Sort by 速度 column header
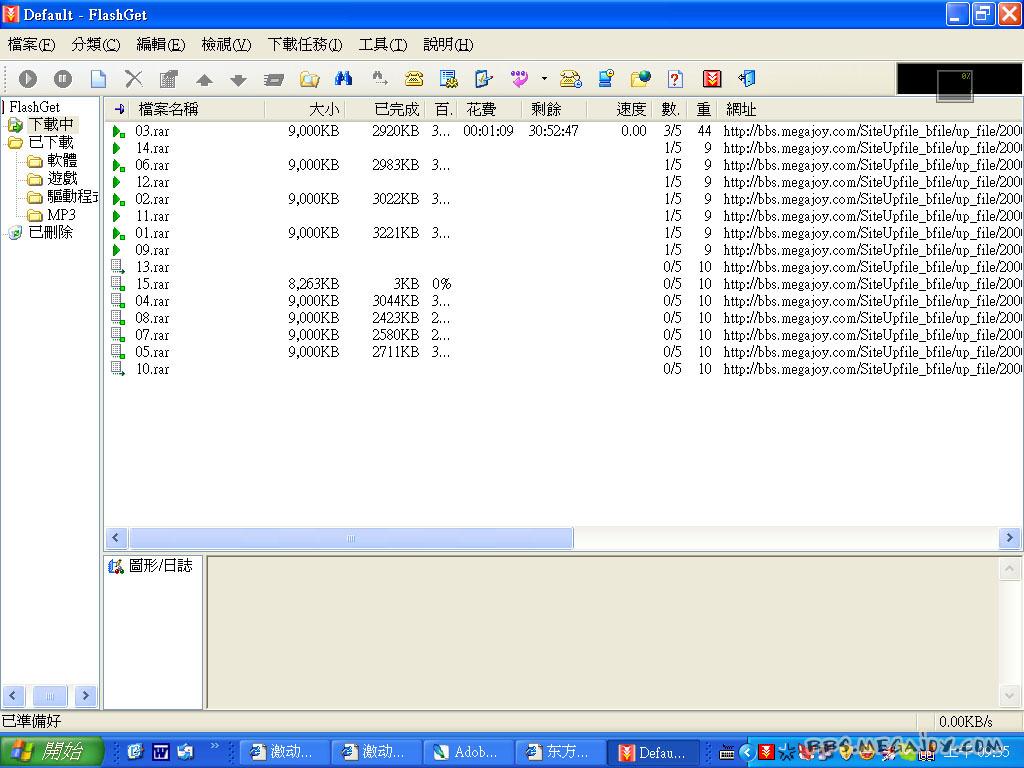 [620, 109]
